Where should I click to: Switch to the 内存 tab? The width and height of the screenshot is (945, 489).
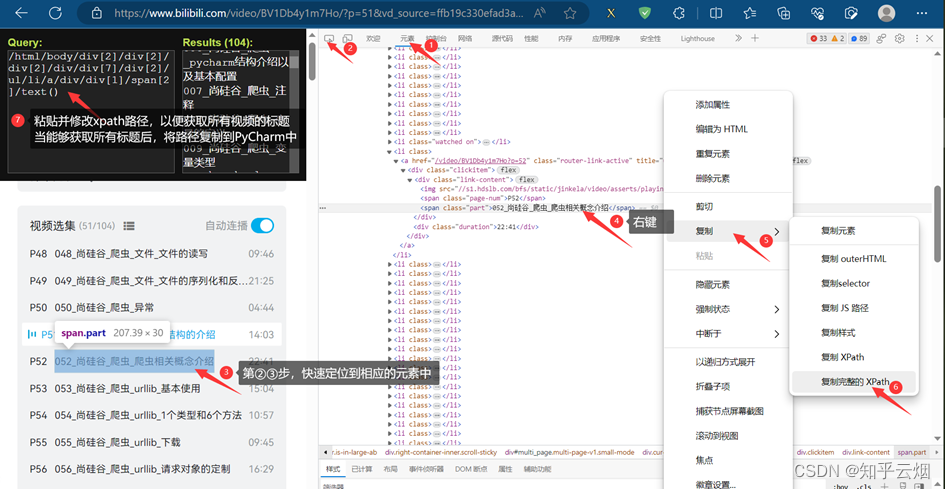565,38
